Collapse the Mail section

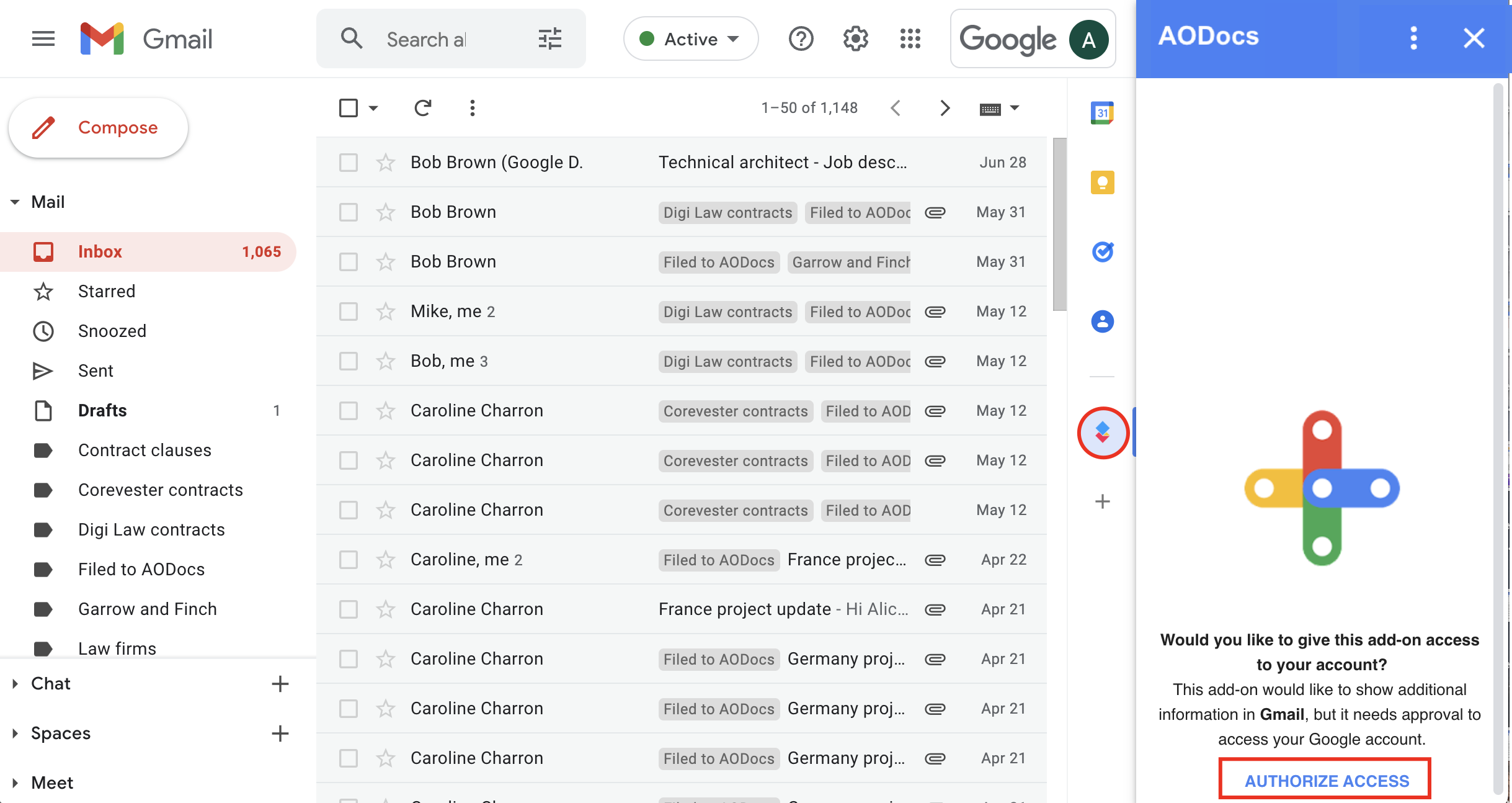click(15, 202)
